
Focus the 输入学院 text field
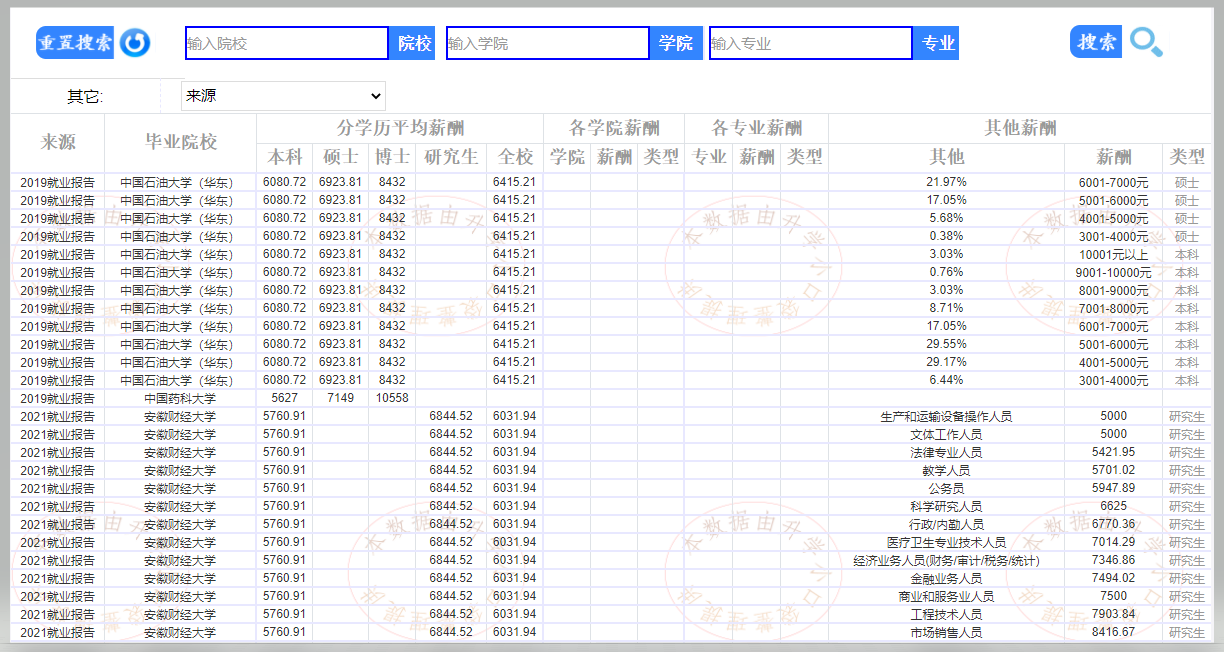pos(548,43)
